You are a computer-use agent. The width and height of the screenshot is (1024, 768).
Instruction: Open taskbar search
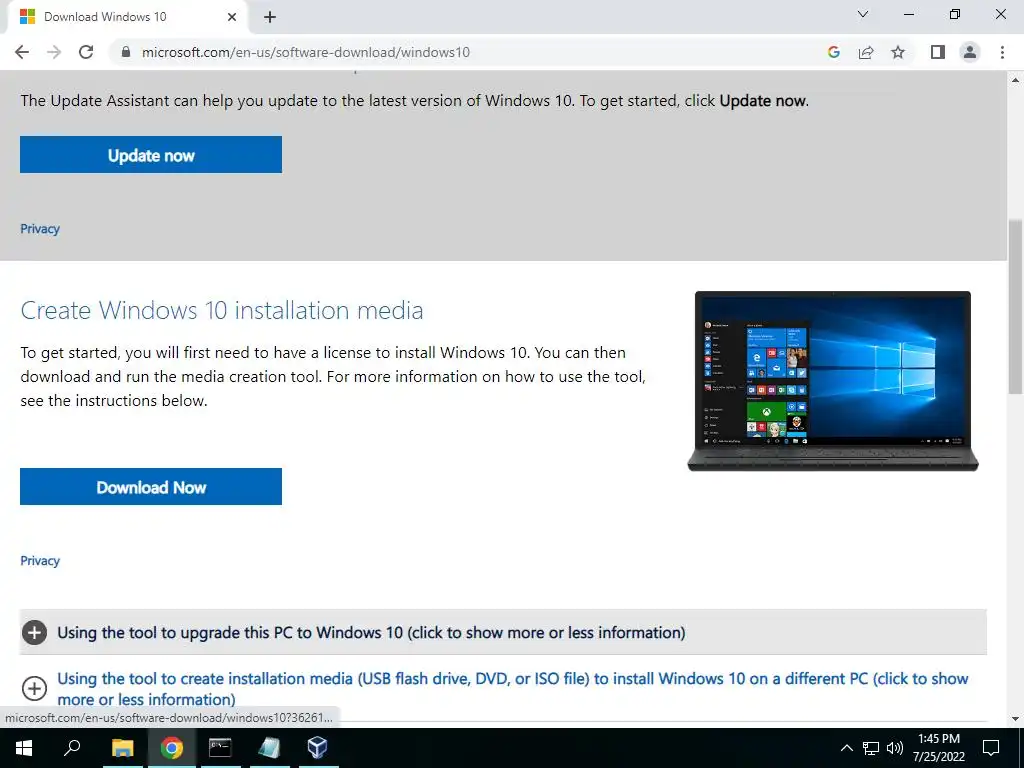click(72, 748)
